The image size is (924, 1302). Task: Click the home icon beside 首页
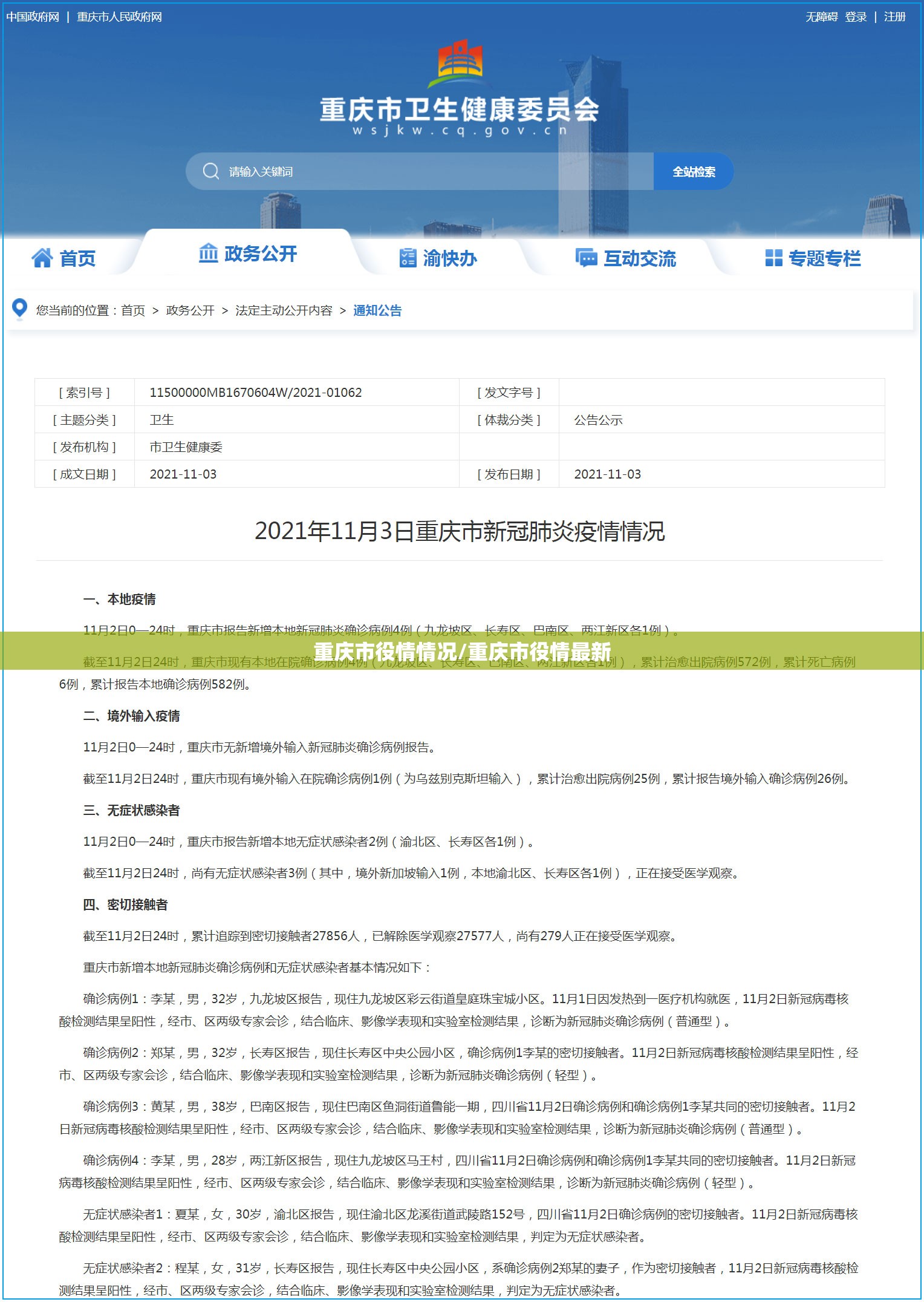[42, 258]
